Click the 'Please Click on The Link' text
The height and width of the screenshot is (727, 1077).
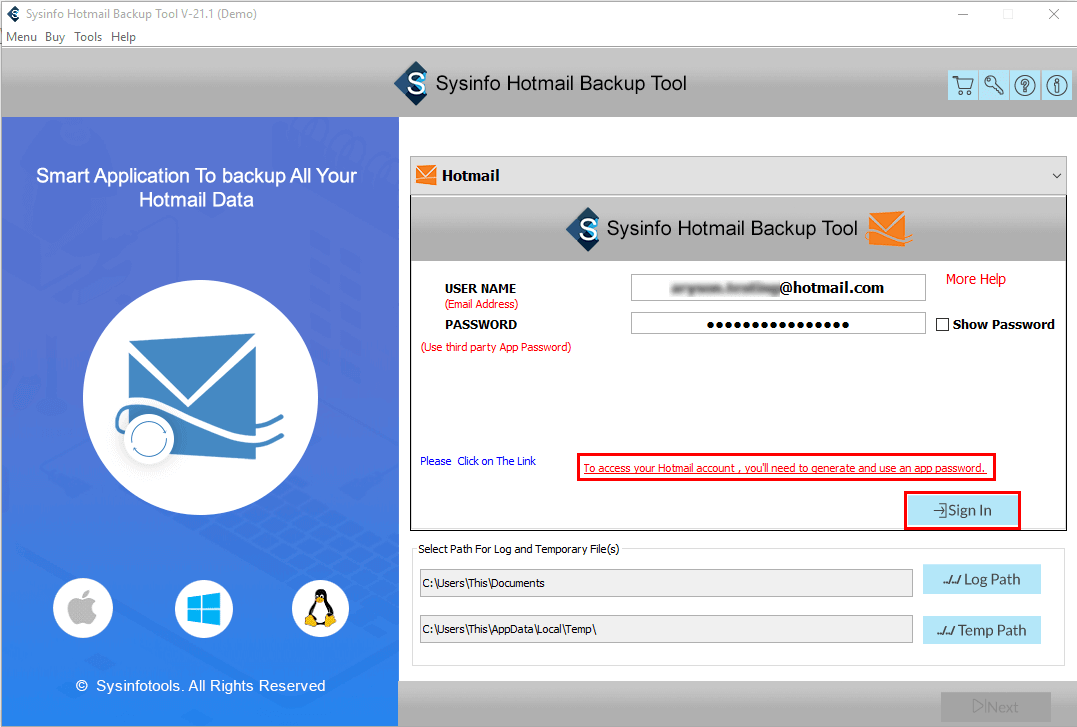(478, 461)
